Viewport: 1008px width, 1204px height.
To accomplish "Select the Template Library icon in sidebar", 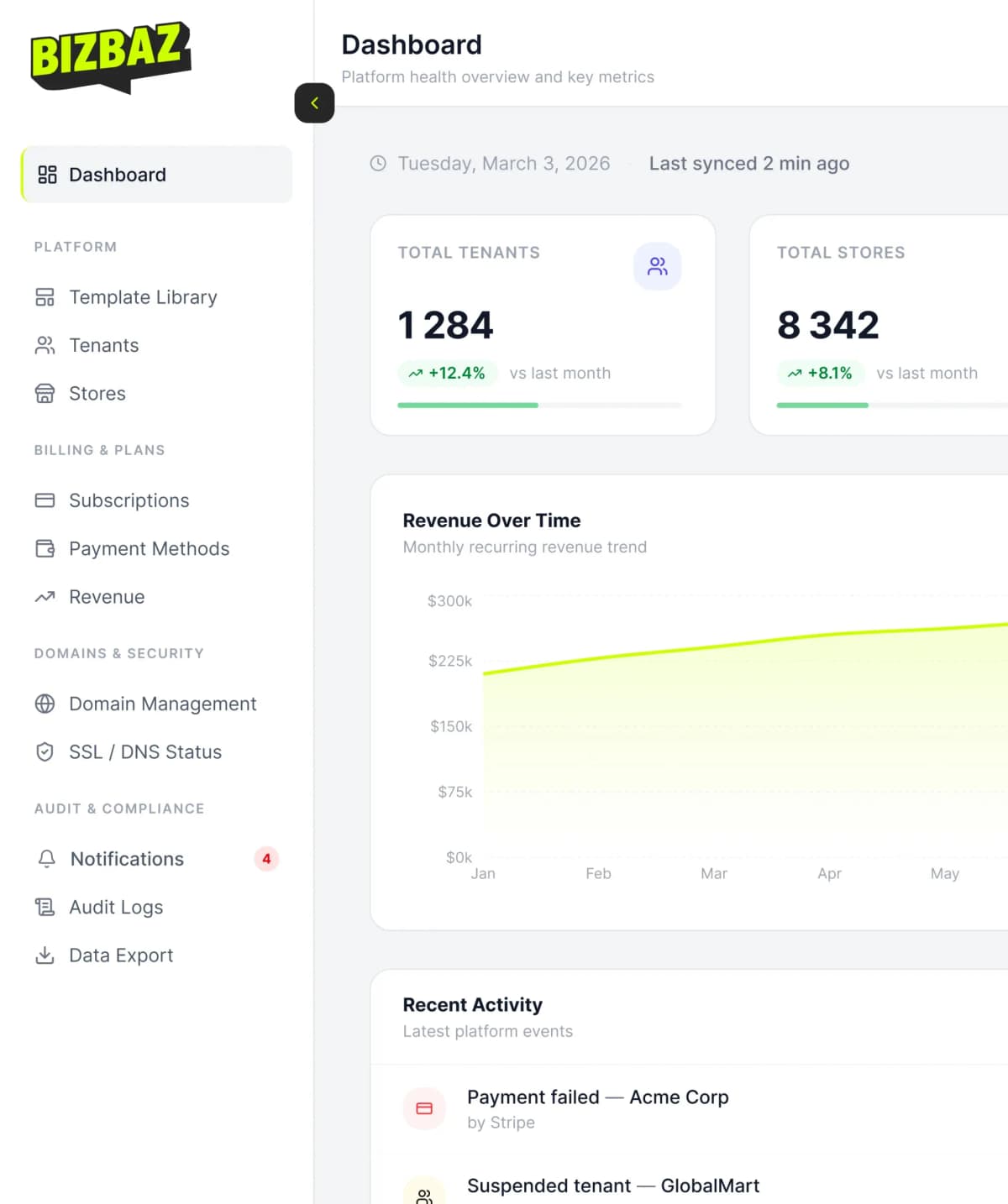I will pos(45,297).
